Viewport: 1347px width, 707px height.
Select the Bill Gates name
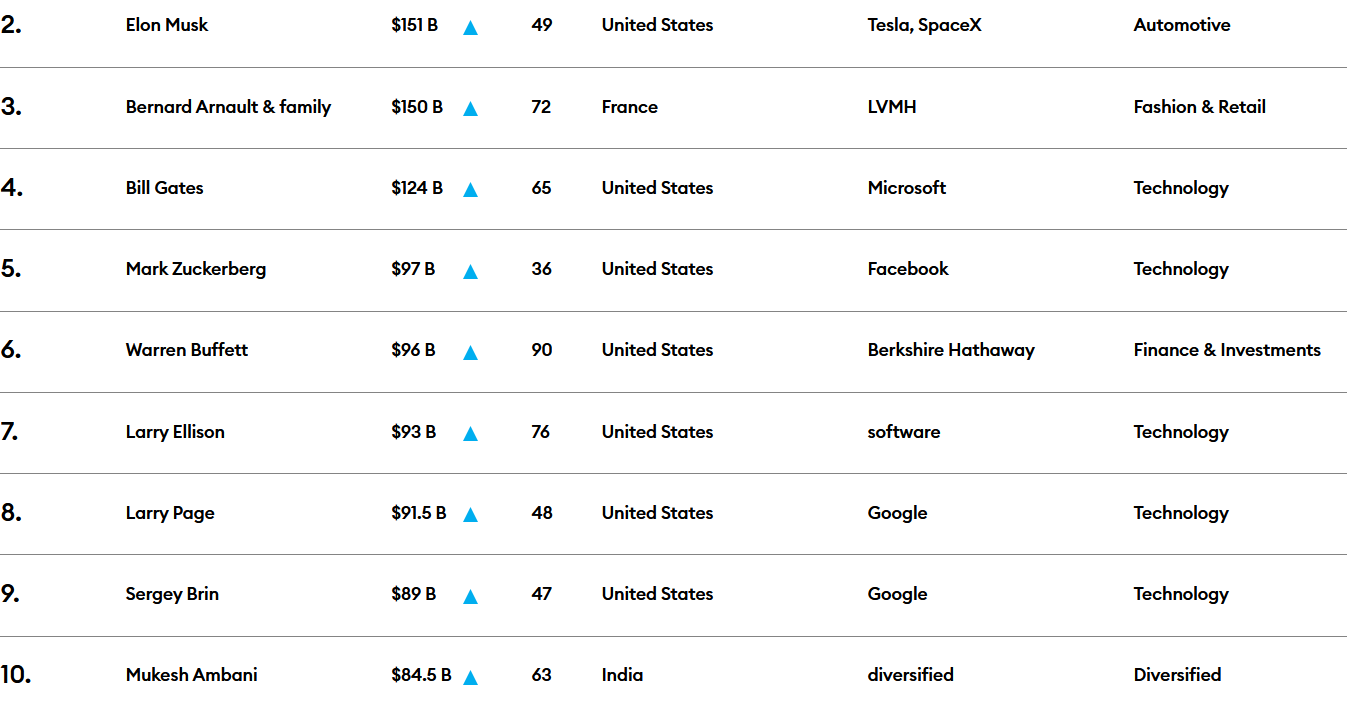(x=165, y=188)
